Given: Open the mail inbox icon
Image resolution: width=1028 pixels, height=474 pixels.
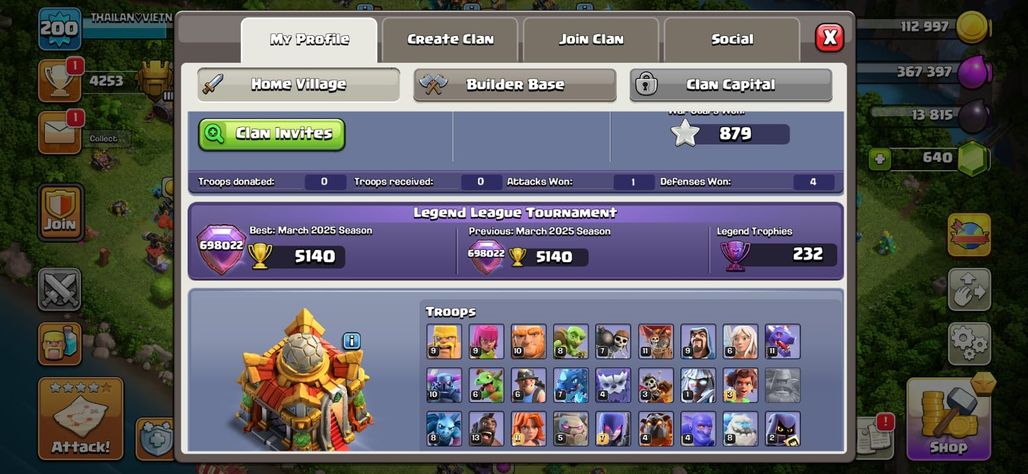Looking at the screenshot, I should tap(60, 132).
